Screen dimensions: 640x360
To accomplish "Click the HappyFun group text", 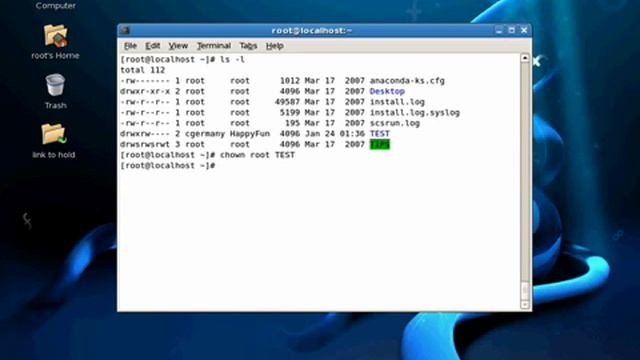I will (x=250, y=134).
